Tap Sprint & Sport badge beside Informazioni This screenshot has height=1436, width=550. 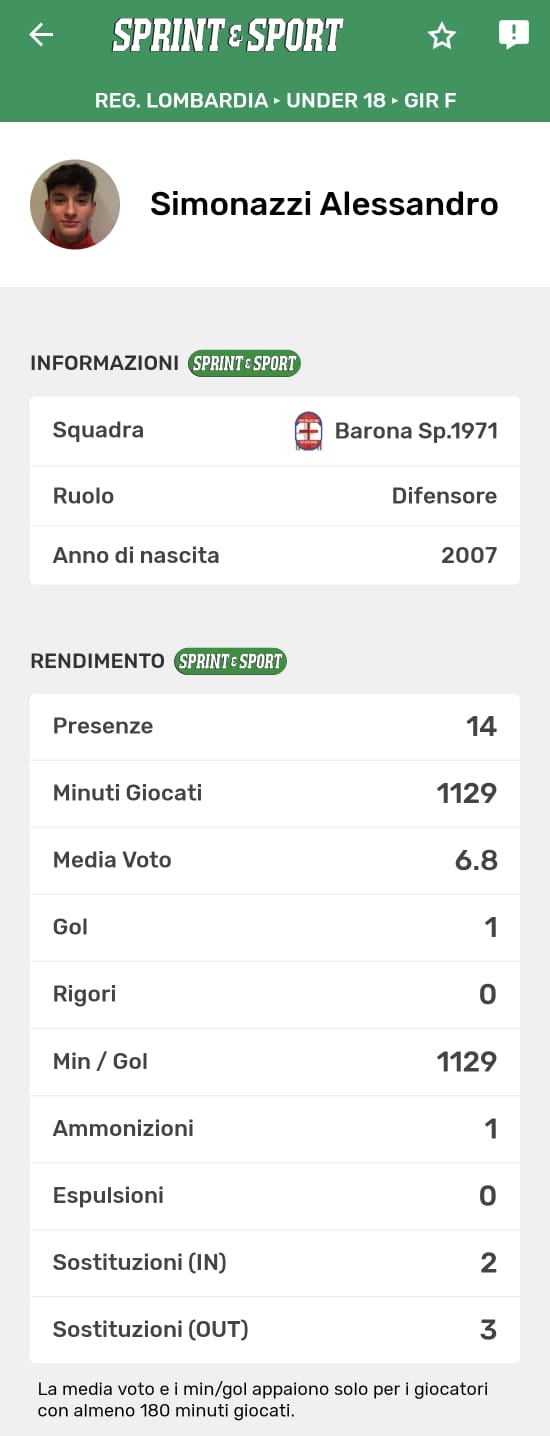245,363
